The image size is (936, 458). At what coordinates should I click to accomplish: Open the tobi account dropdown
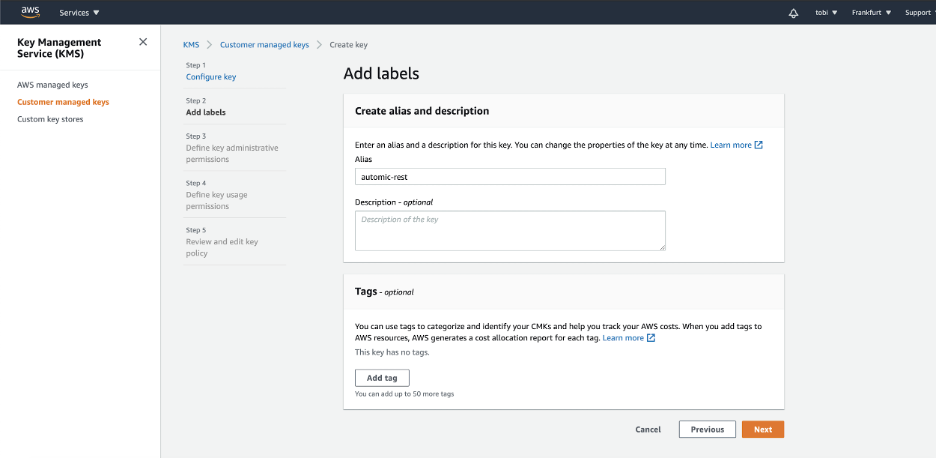[826, 13]
